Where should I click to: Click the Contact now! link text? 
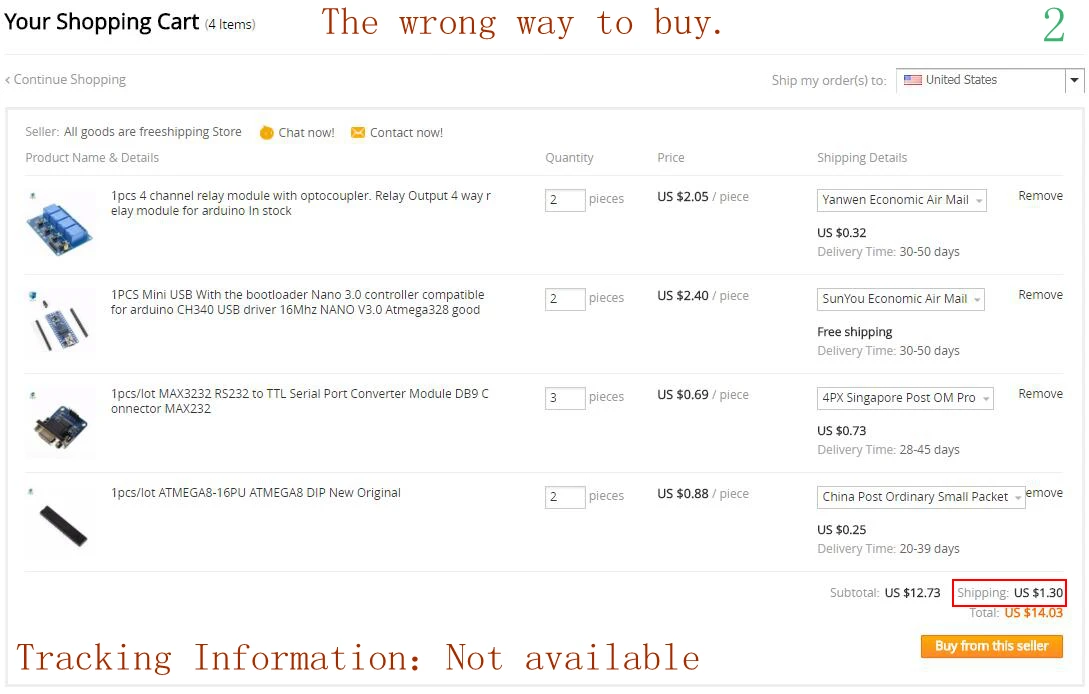pyautogui.click(x=406, y=133)
